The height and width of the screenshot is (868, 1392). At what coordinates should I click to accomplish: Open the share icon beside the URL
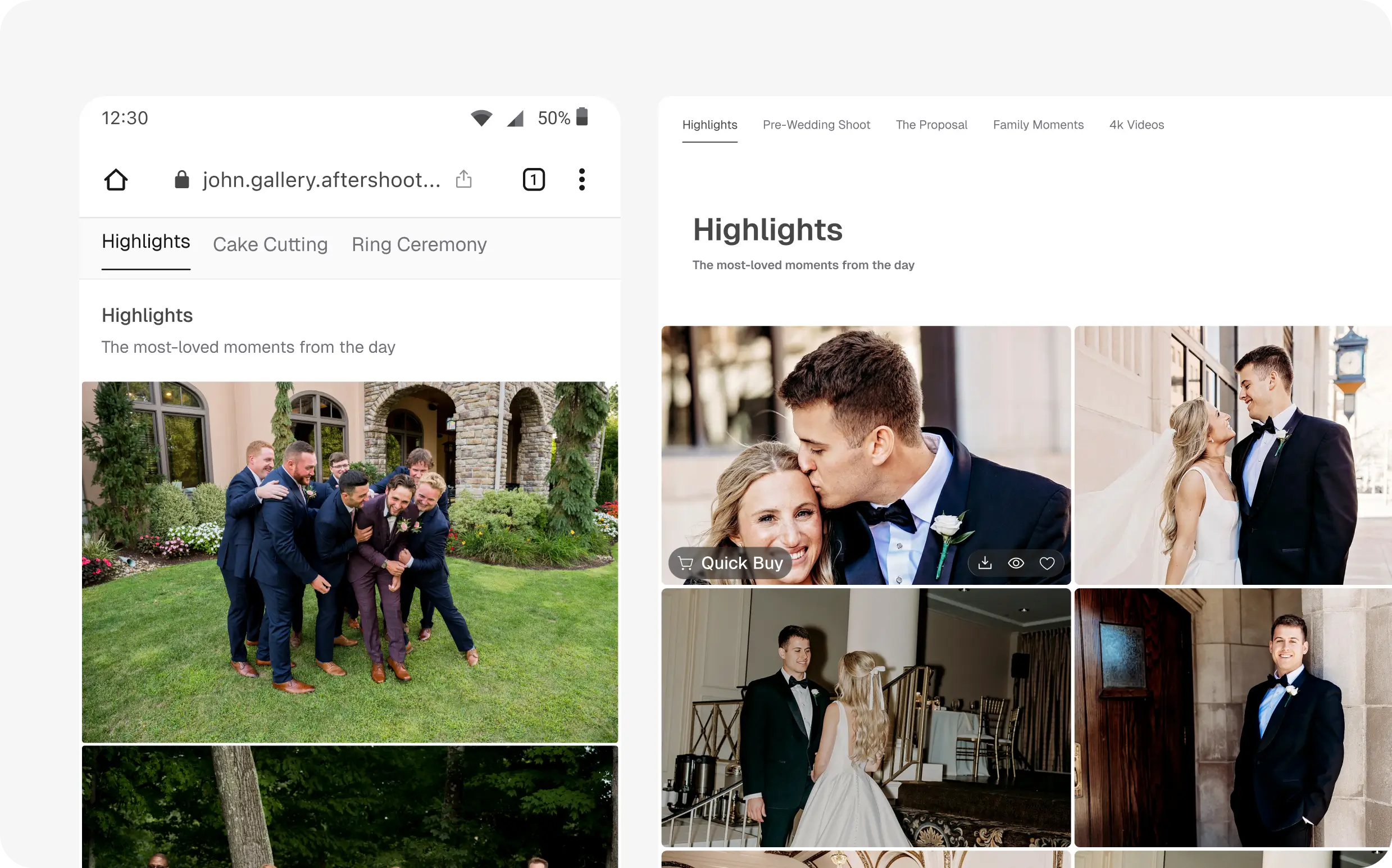464,179
